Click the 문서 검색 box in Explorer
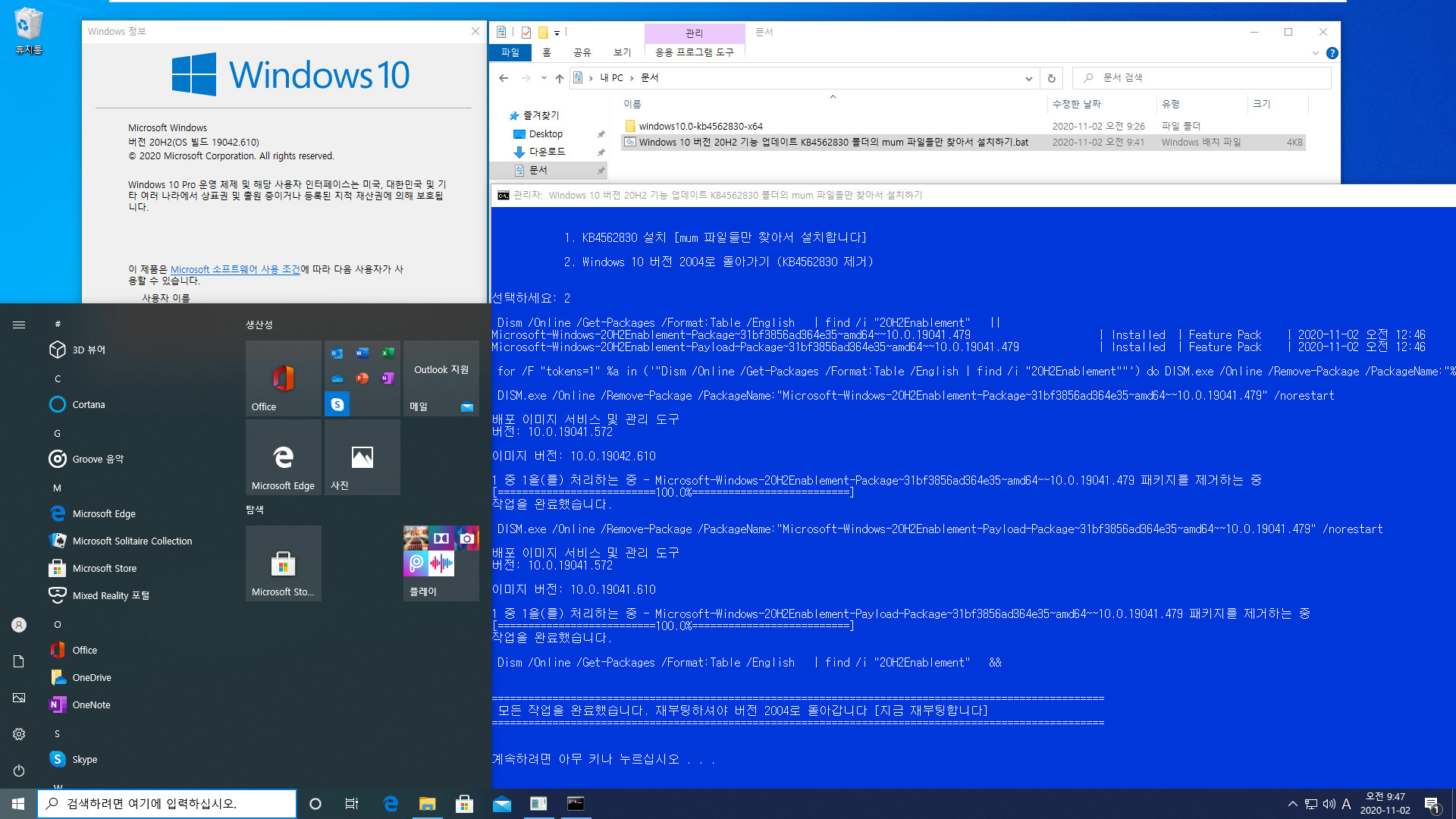1456x819 pixels. (1202, 78)
